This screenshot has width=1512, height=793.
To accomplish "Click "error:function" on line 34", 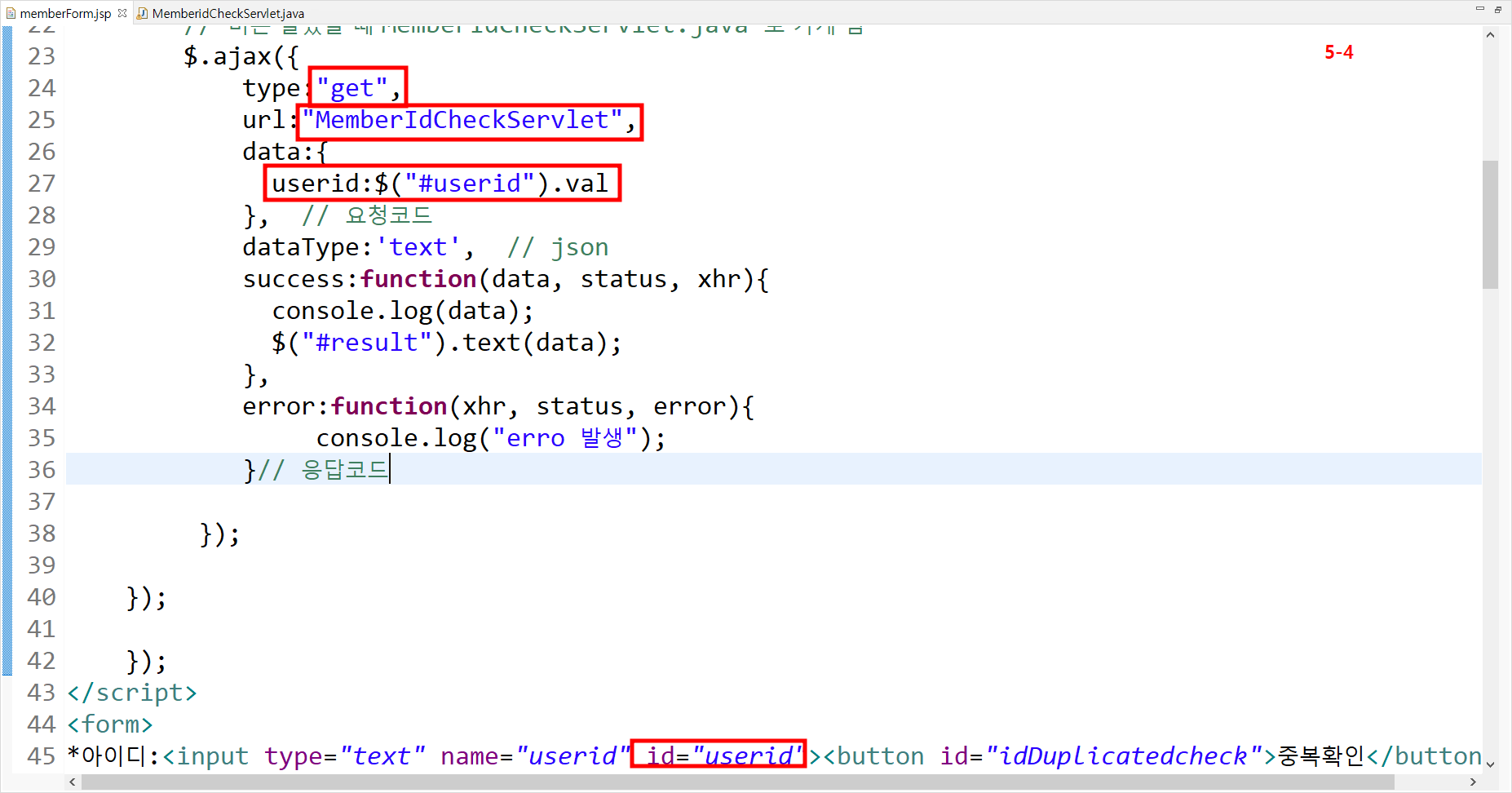I will [x=345, y=406].
